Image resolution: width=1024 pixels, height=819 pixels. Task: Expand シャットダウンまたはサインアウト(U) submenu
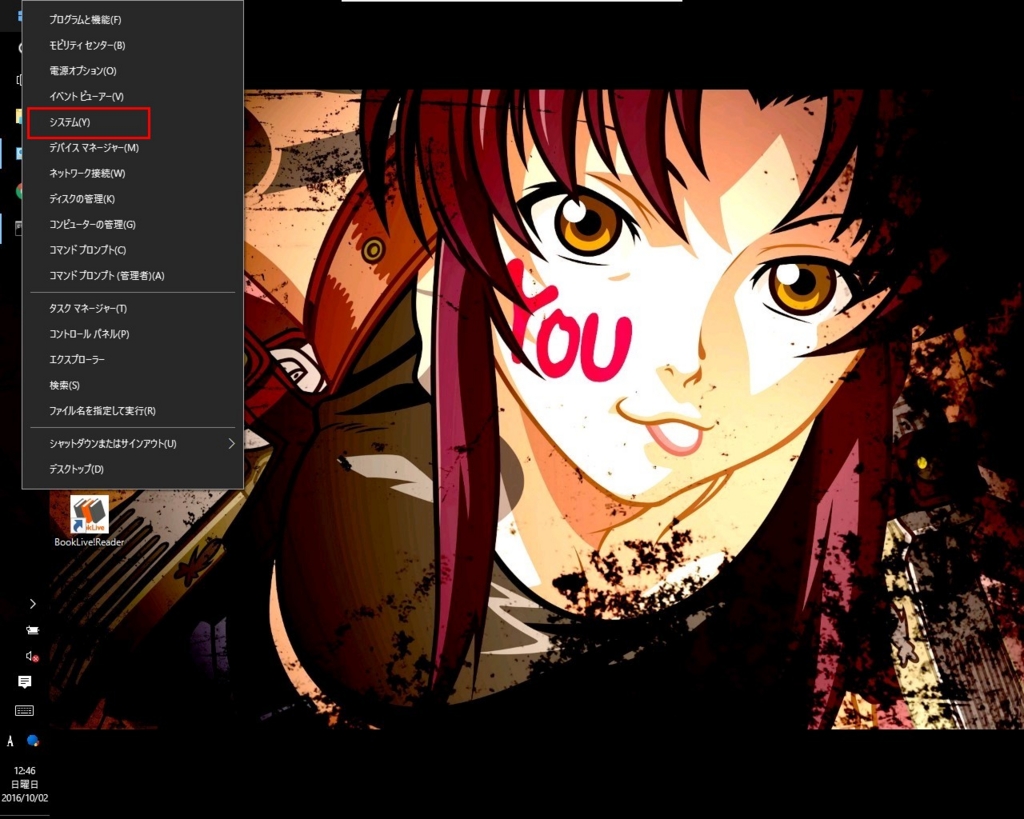[133, 443]
